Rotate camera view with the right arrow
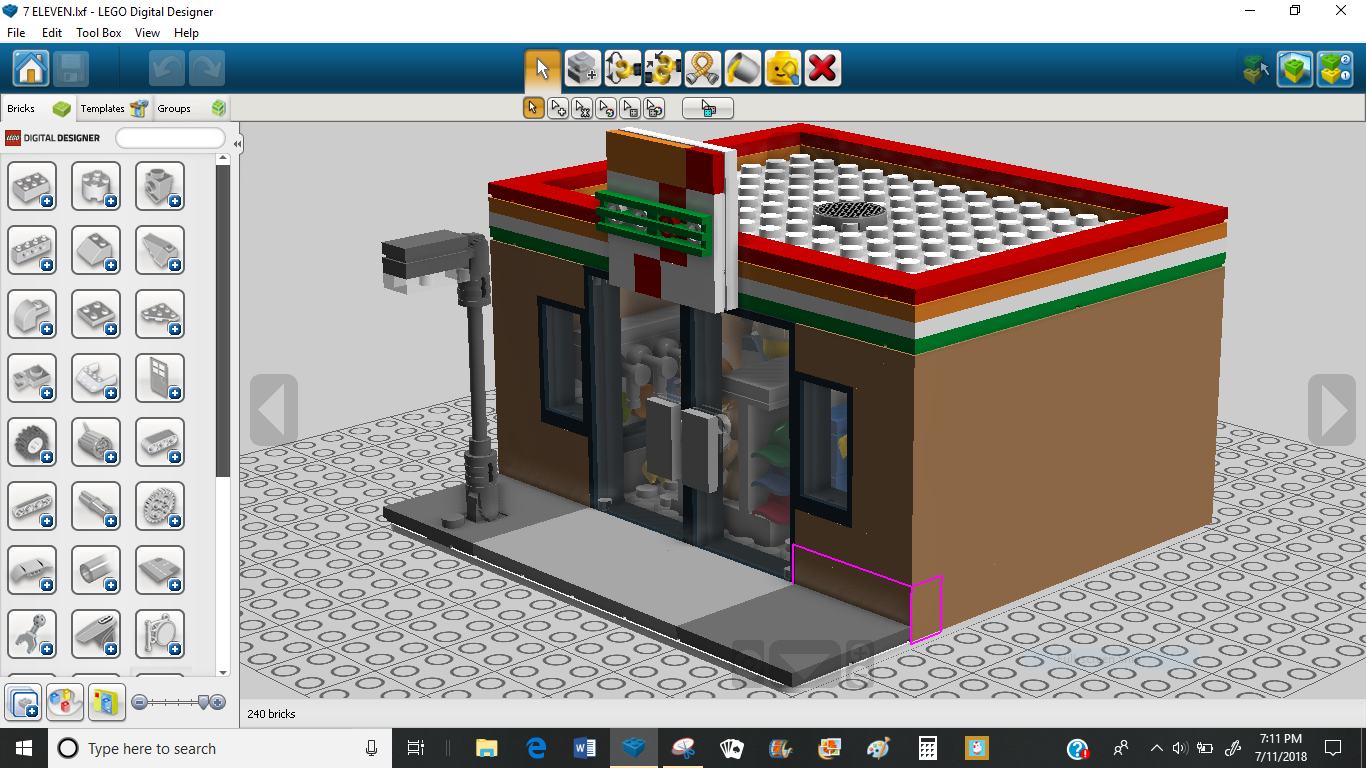1366x768 pixels. tap(1331, 410)
